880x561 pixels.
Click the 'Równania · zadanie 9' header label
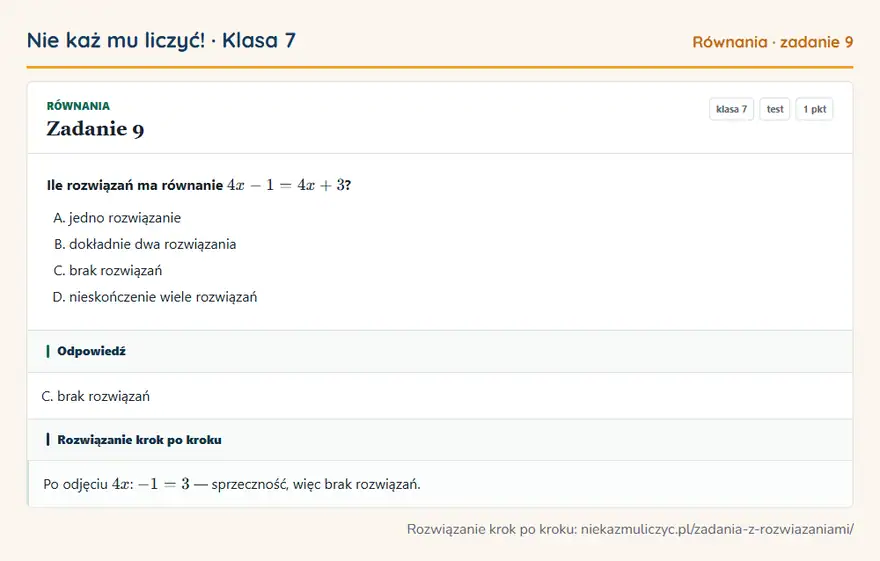(772, 42)
